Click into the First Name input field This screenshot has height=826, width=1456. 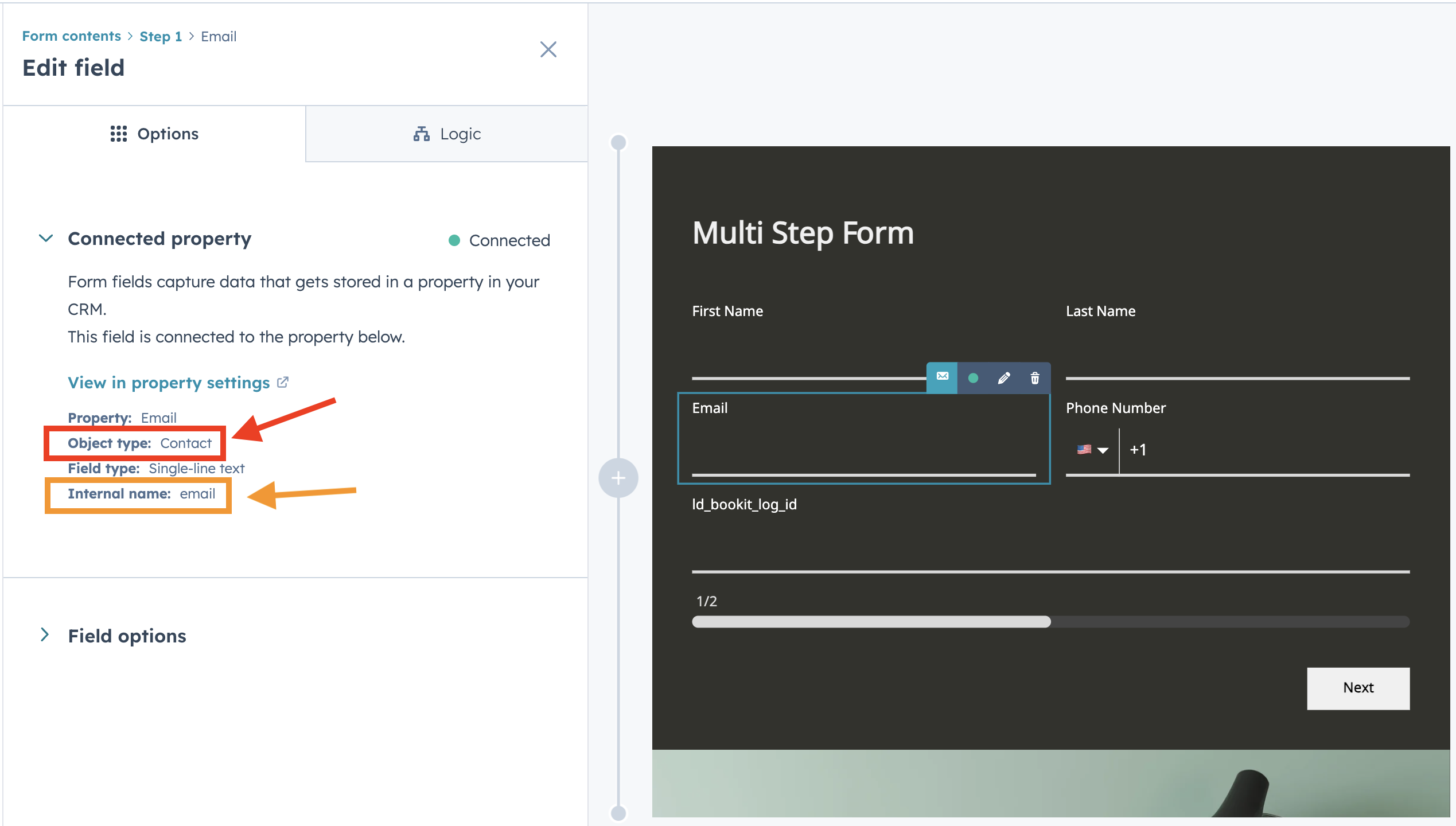point(809,356)
